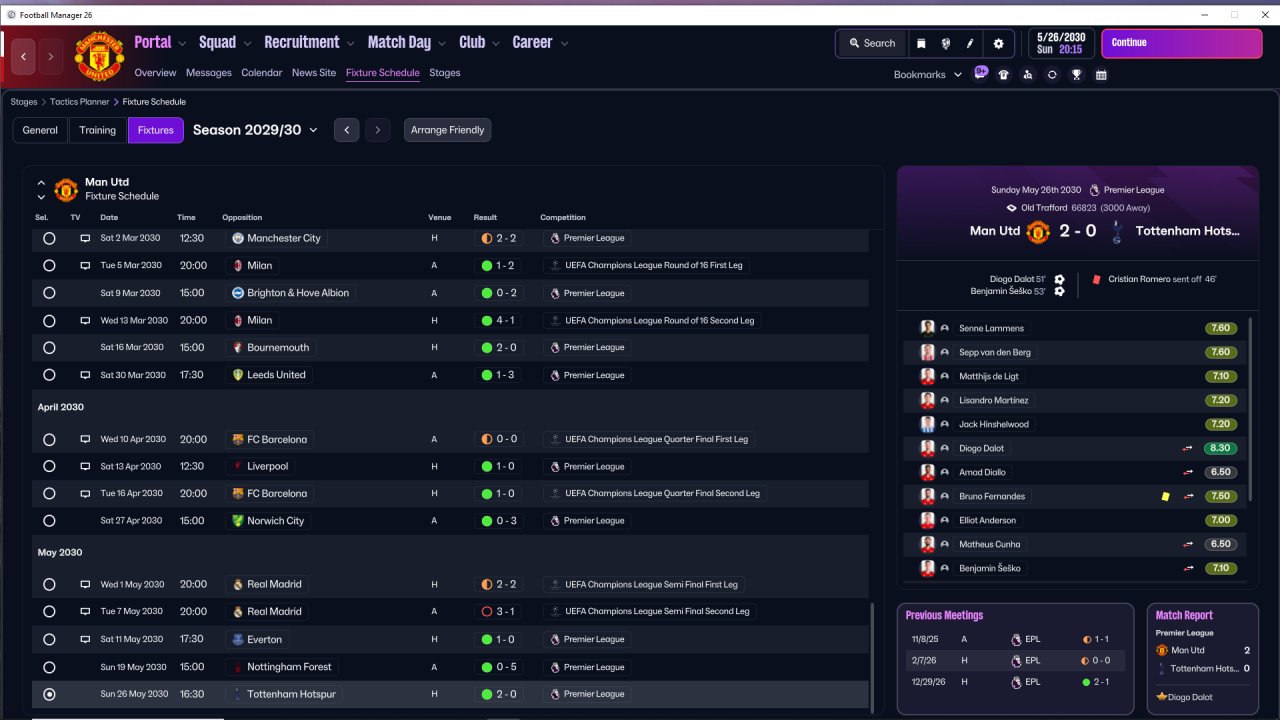Select the radio button for the Leeds United fixture
The height and width of the screenshot is (720, 1280).
pyautogui.click(x=49, y=375)
